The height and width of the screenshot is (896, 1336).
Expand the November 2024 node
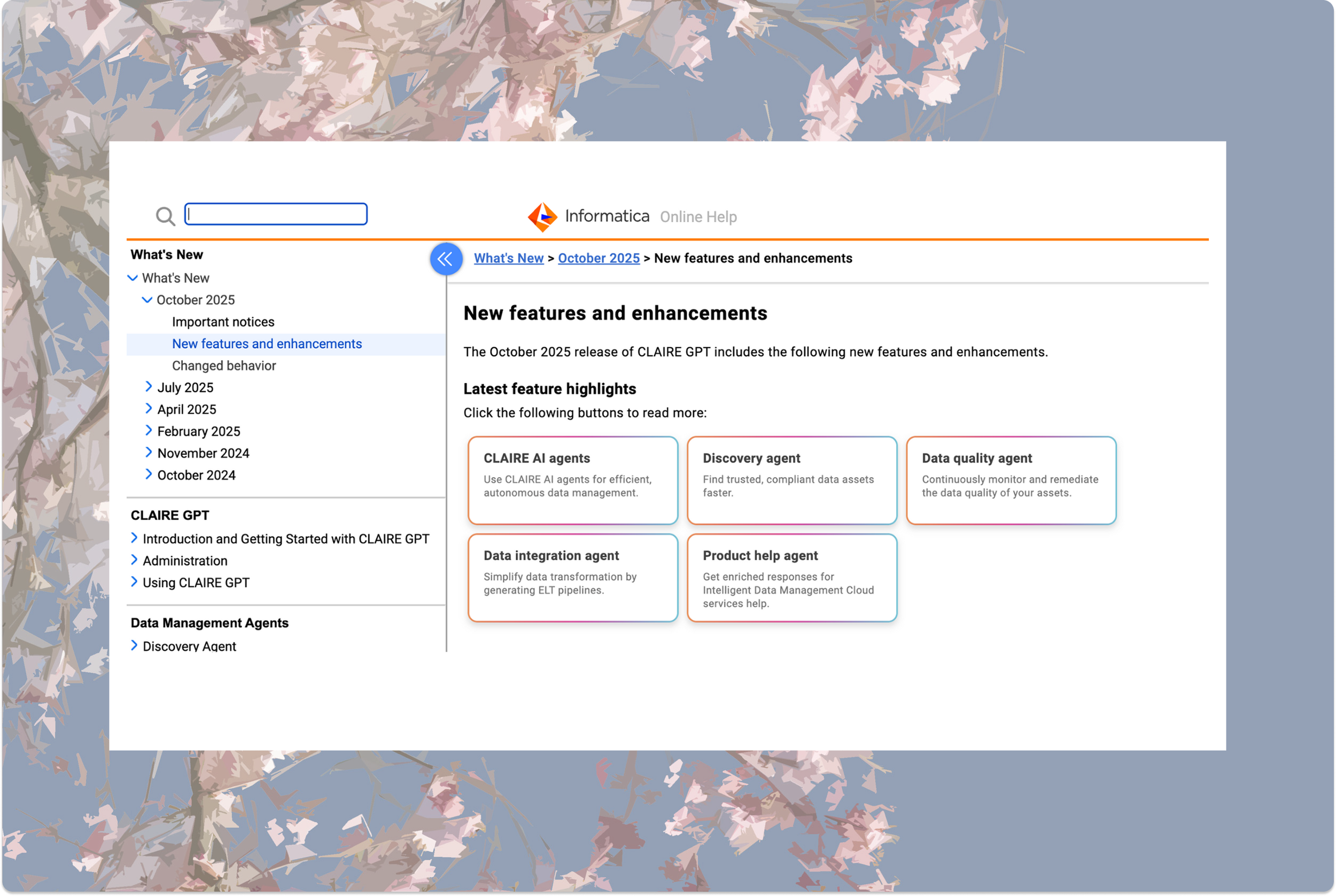click(x=149, y=452)
